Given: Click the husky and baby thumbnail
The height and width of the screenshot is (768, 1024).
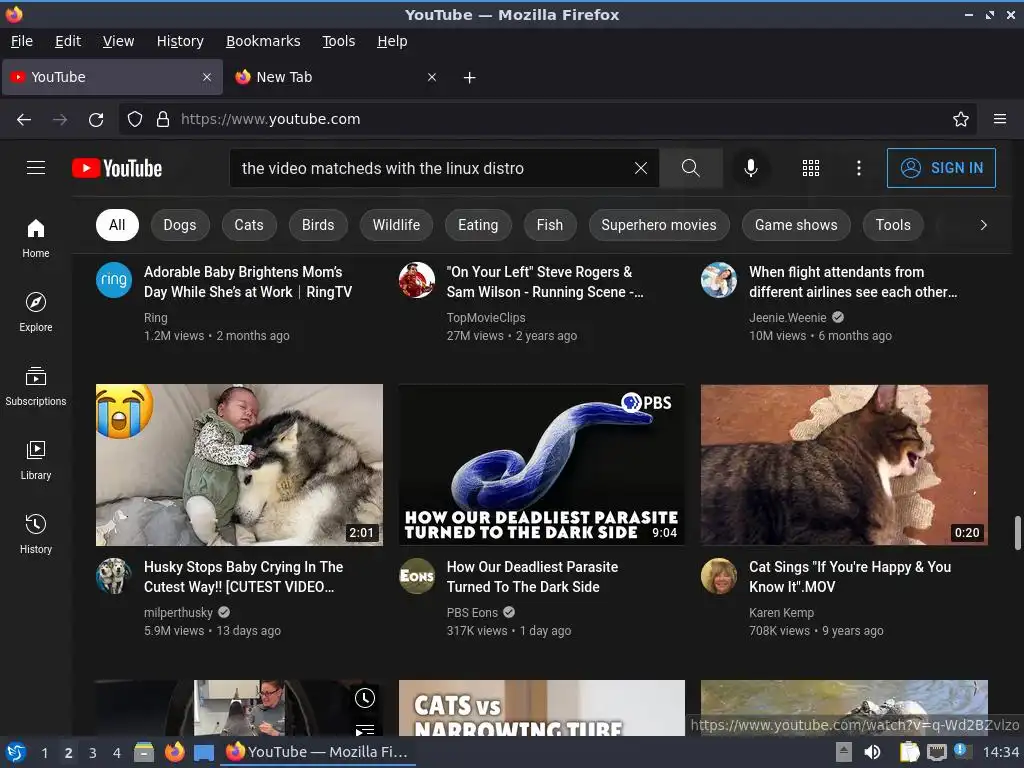Looking at the screenshot, I should coord(239,464).
